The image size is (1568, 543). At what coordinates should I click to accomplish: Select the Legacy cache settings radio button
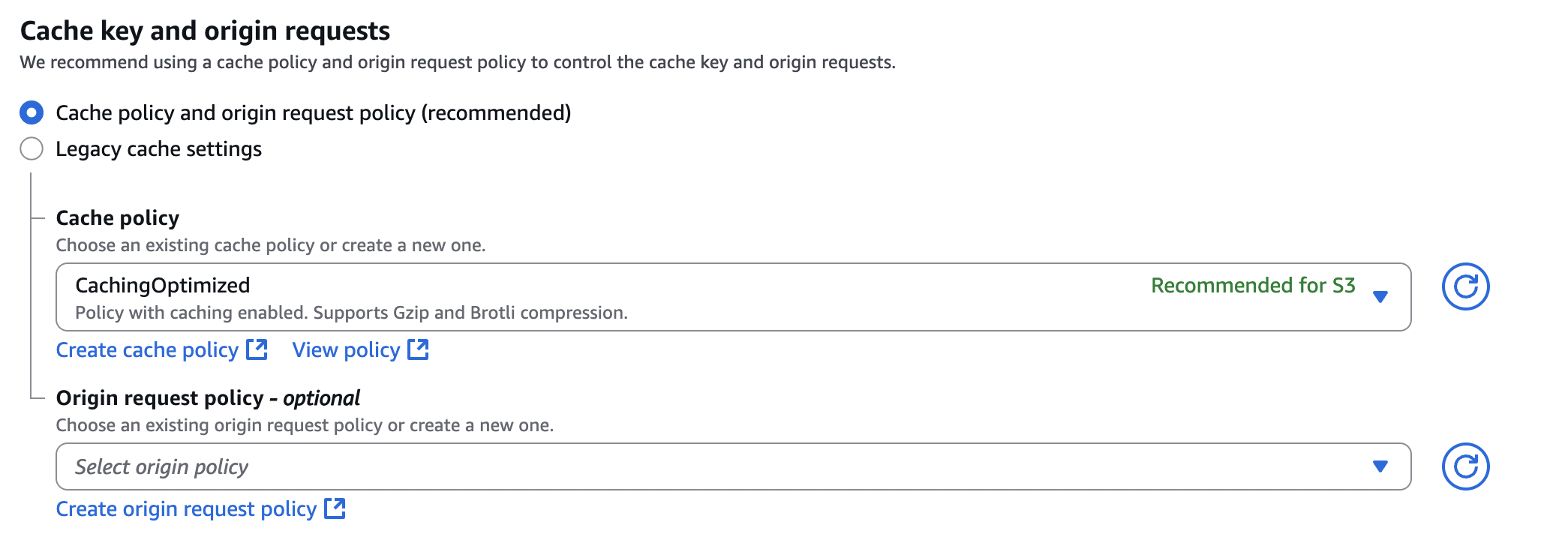coord(32,148)
